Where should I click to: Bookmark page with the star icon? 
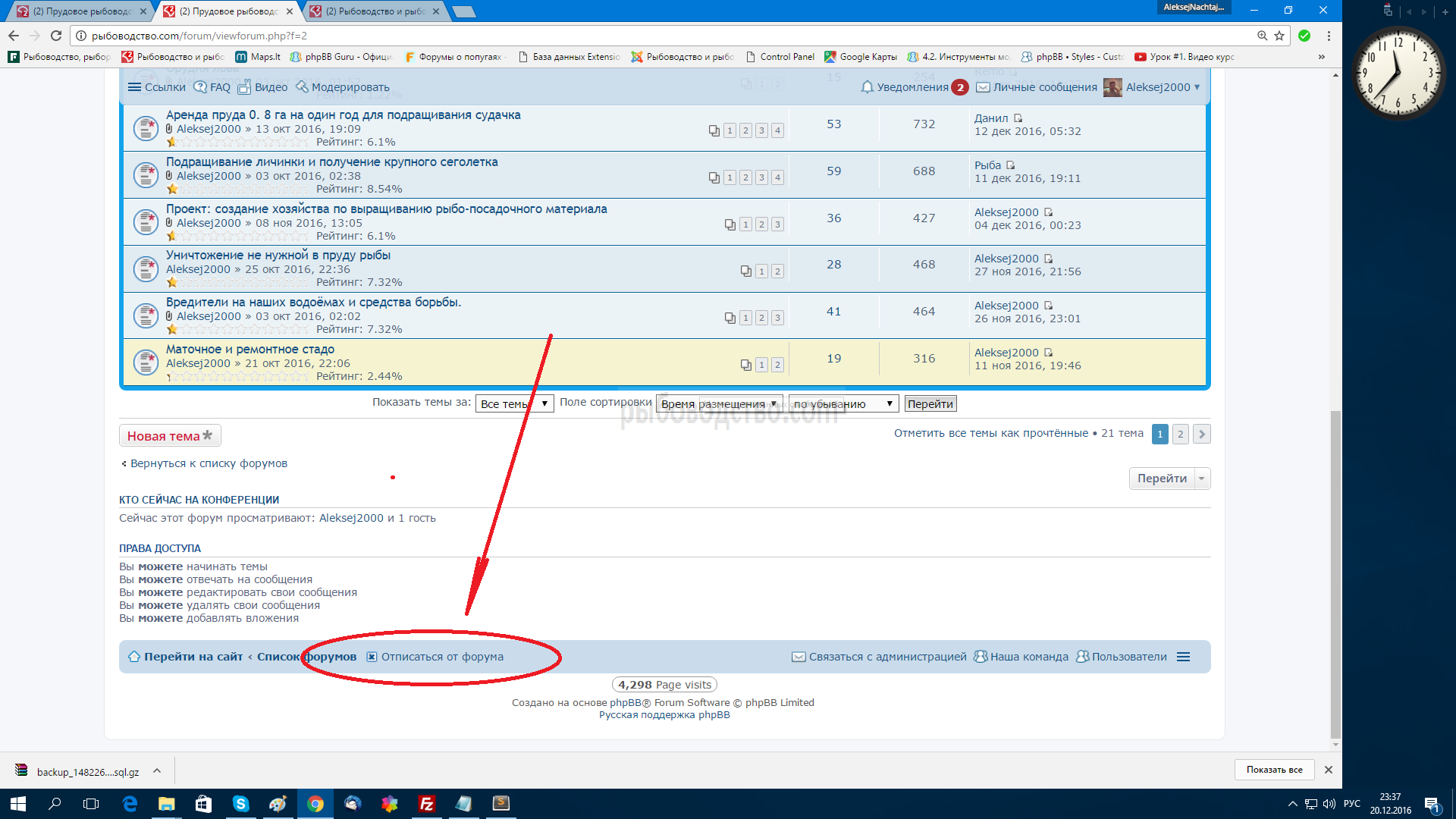coord(1279,36)
